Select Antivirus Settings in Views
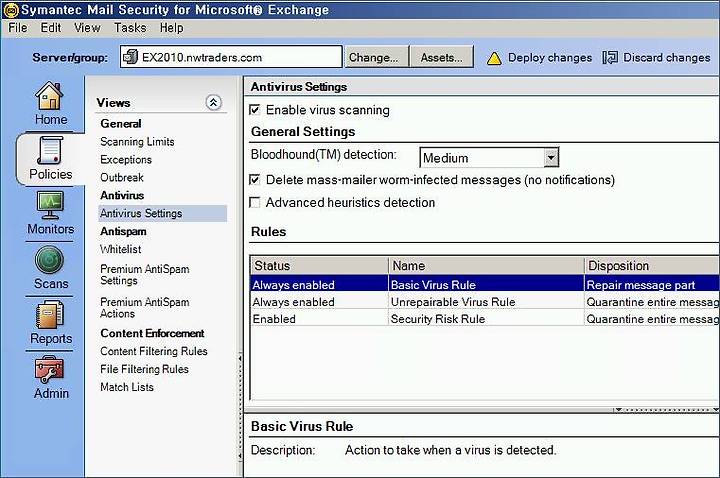This screenshot has width=720, height=478. coord(163,214)
